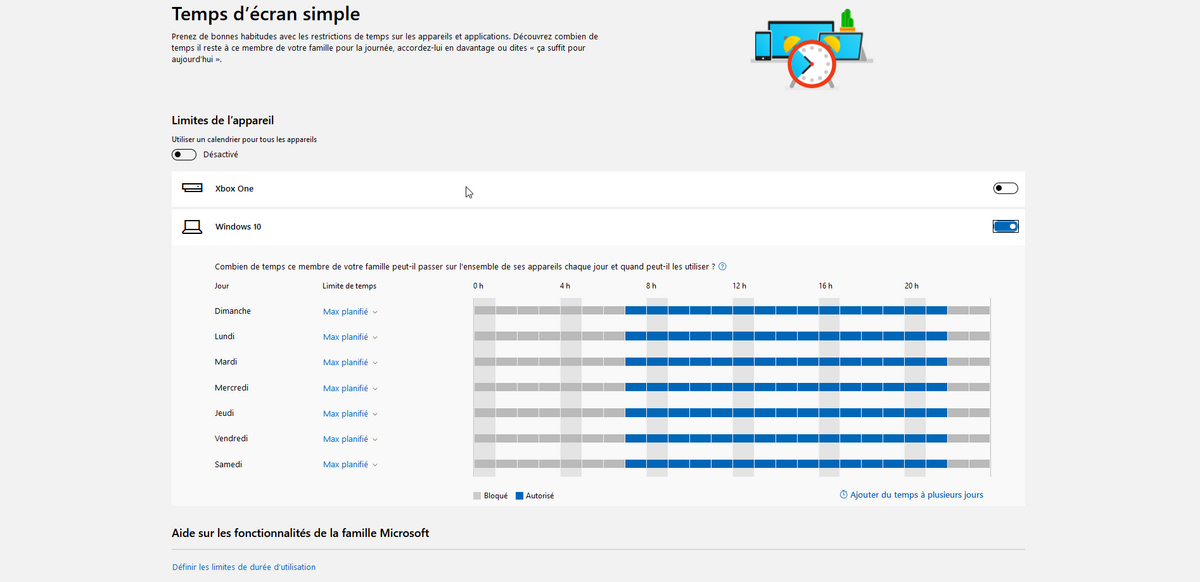Click the Mercredi schedule timeline bar

732,387
